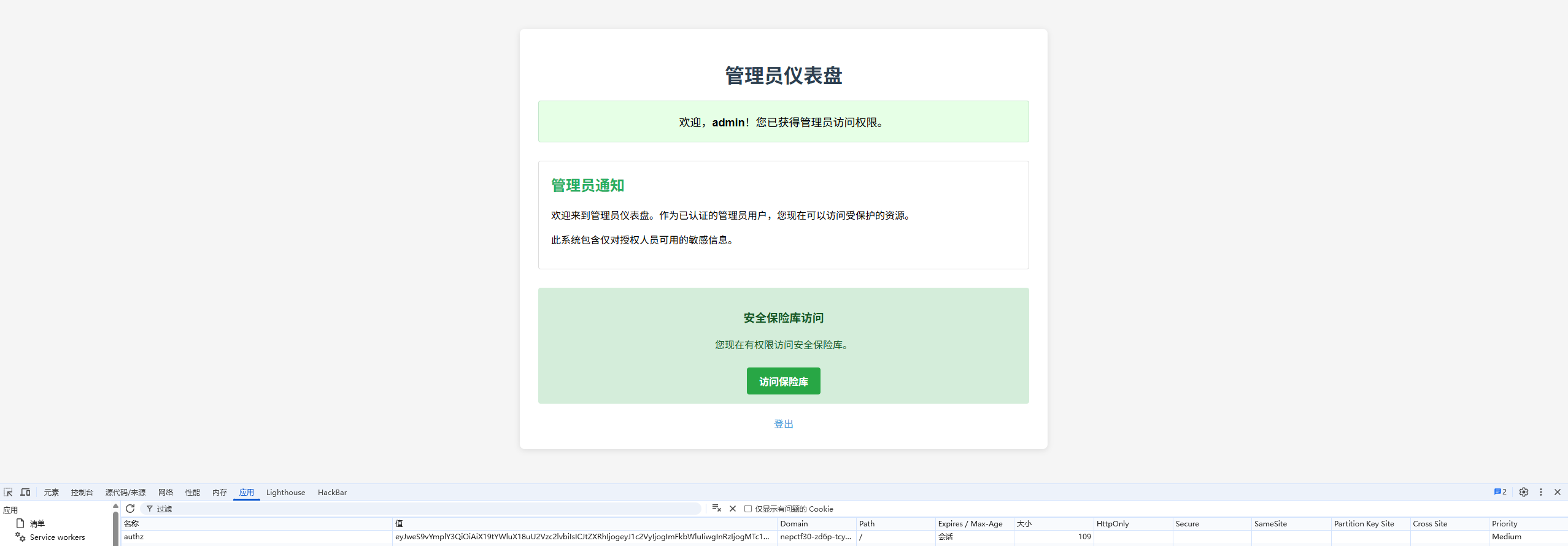Switch to the 网络 tab
Viewport: 1568px width, 546px height.
[165, 493]
